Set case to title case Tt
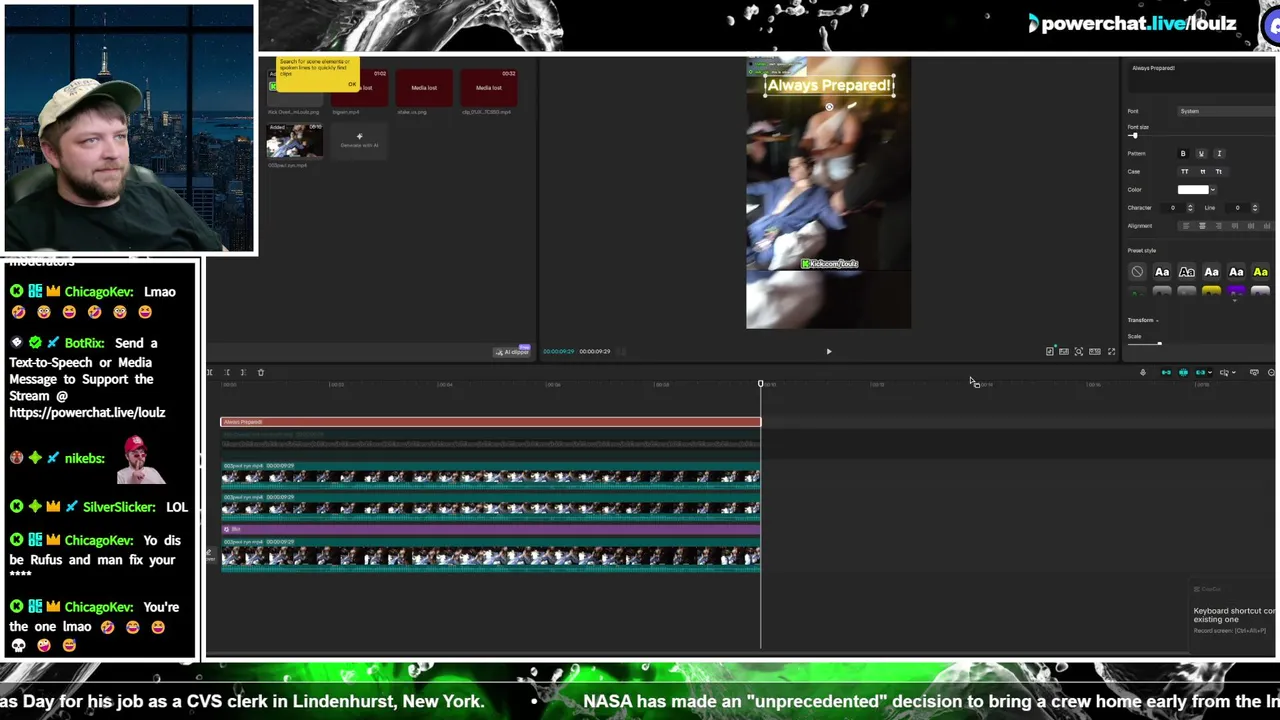 point(1218,172)
